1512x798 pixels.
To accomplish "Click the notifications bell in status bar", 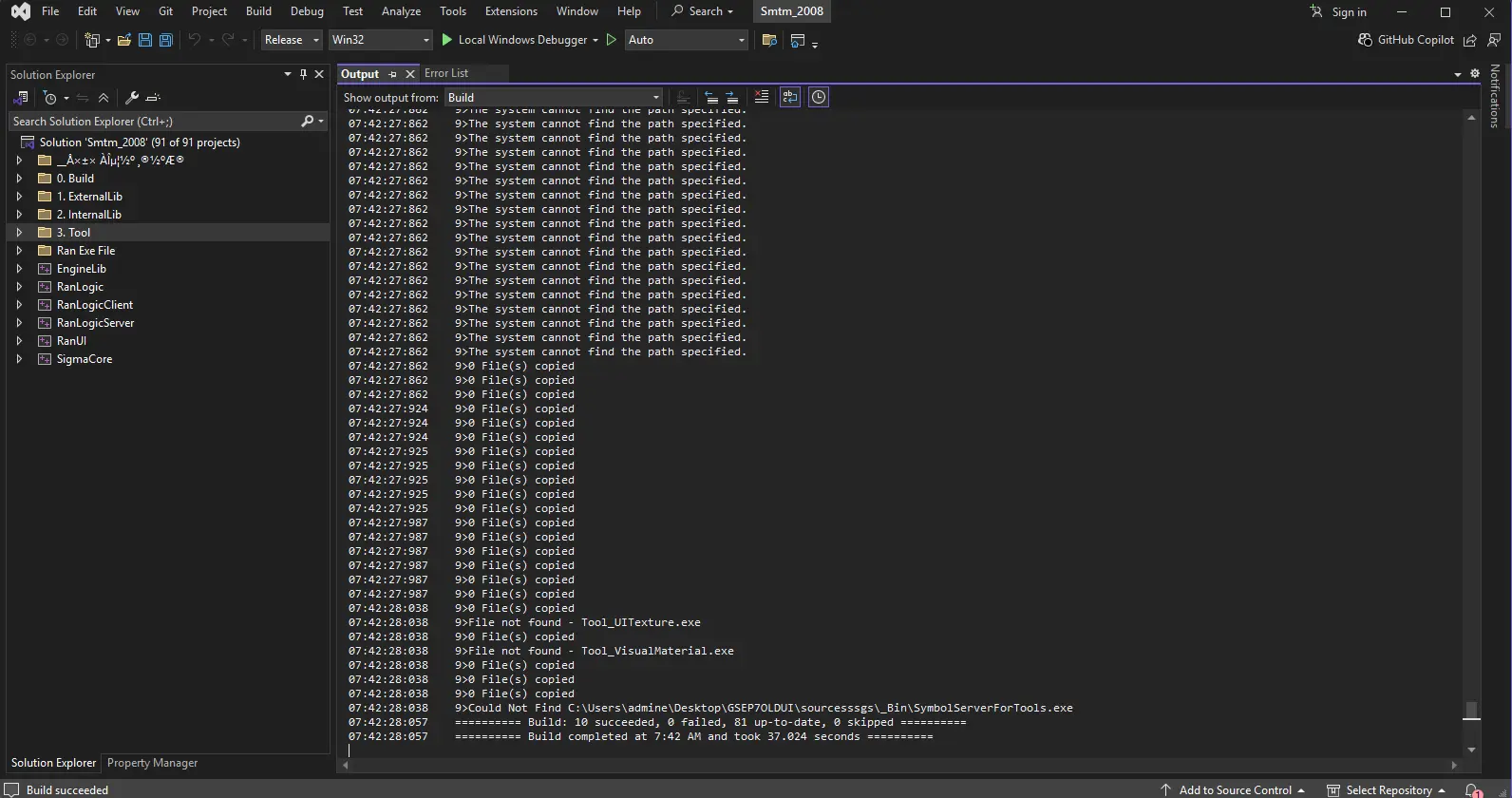I will (x=1473, y=790).
